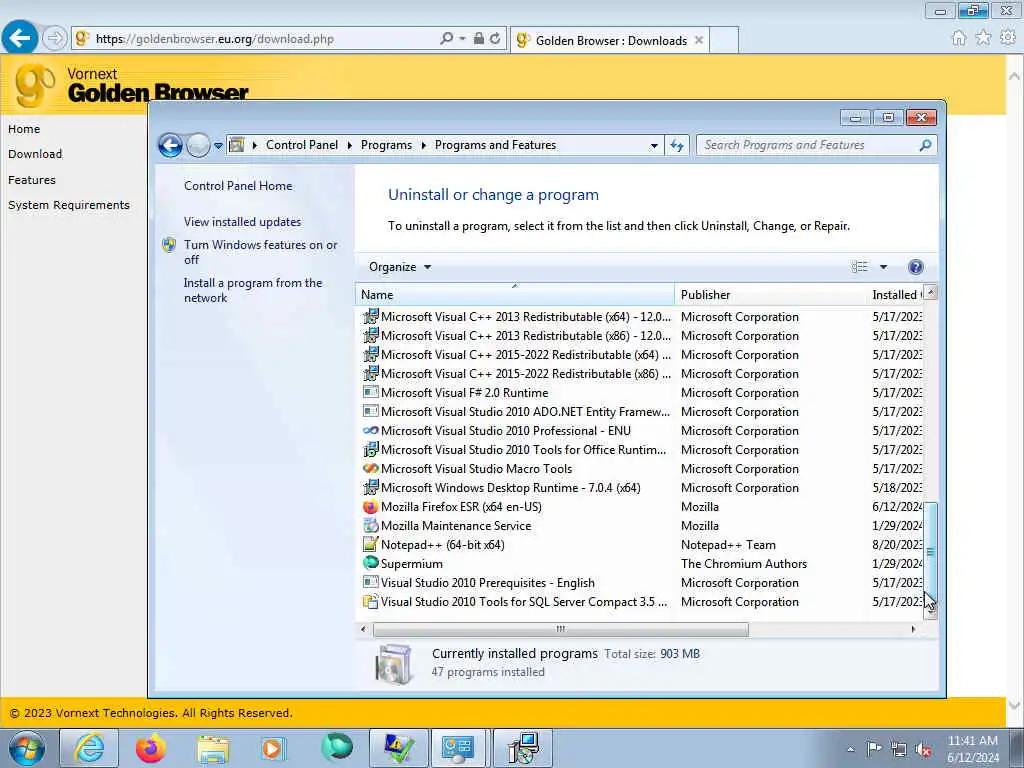Click the Mozilla Maintenance Service icon
The image size is (1024, 768).
(x=370, y=526)
